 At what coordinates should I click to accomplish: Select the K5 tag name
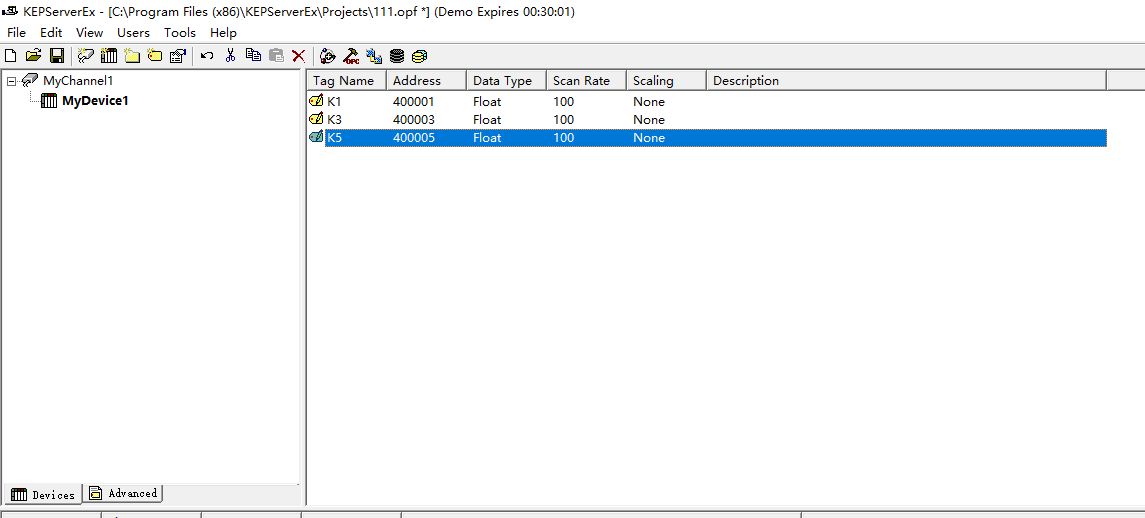334,137
